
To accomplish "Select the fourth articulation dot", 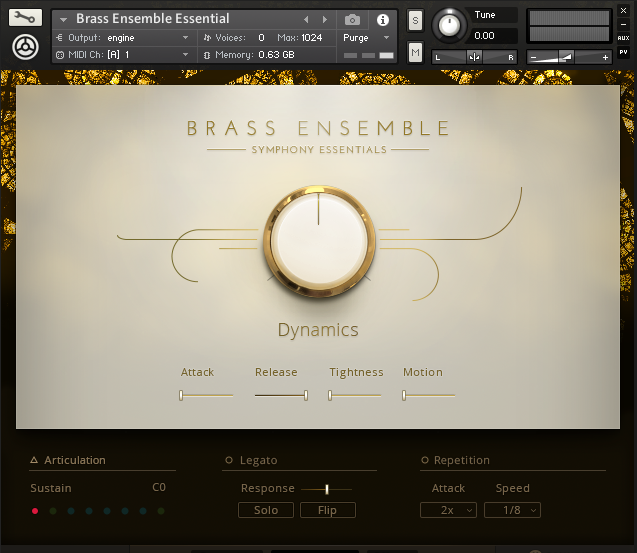I will tap(89, 511).
